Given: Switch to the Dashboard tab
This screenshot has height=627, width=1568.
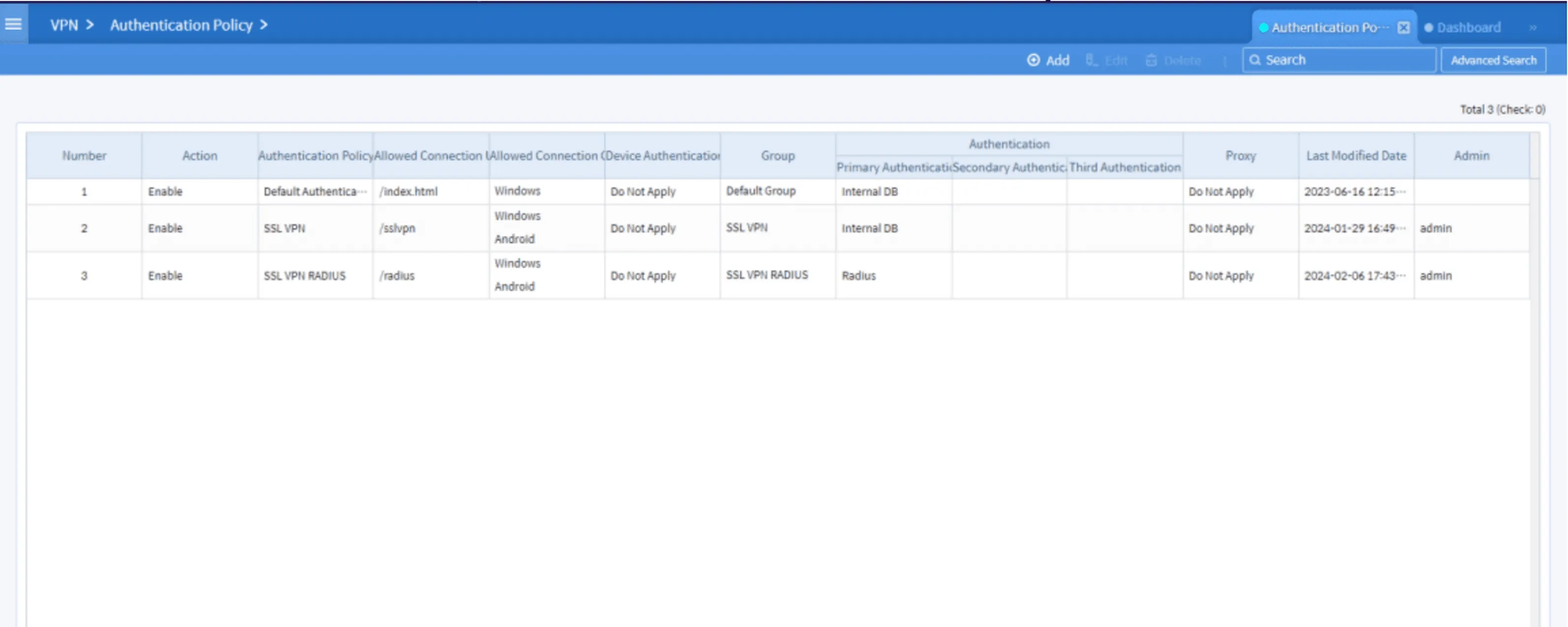Looking at the screenshot, I should click(1462, 28).
